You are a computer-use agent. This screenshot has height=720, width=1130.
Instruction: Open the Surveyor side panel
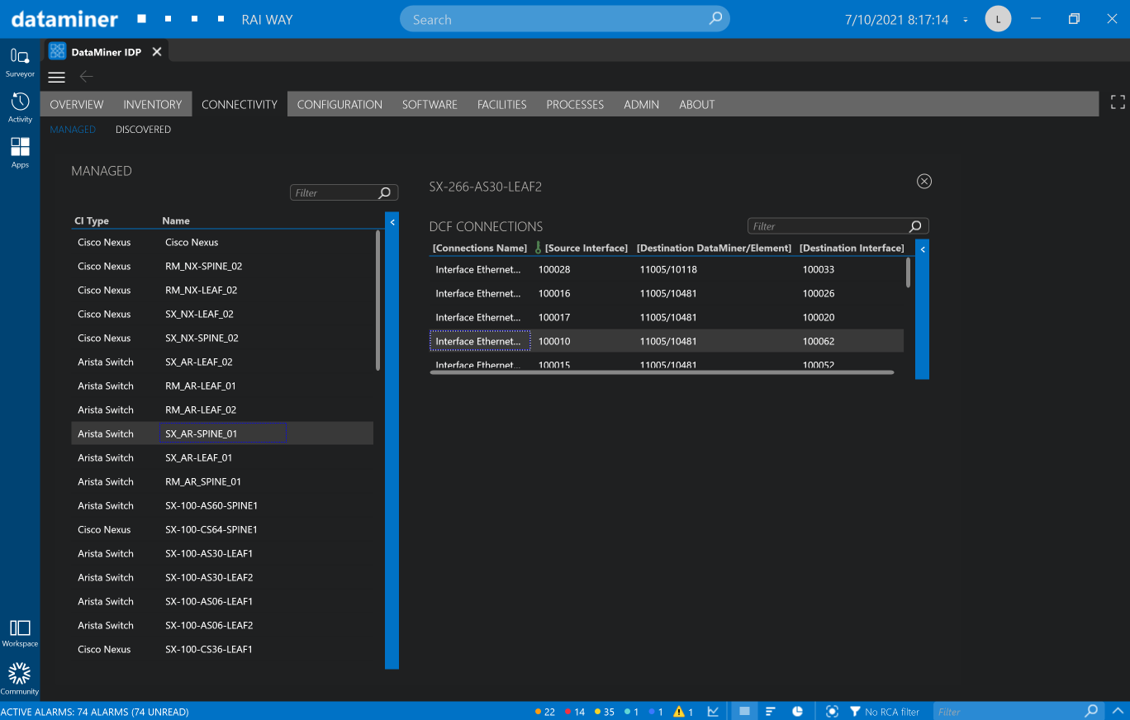[19, 62]
